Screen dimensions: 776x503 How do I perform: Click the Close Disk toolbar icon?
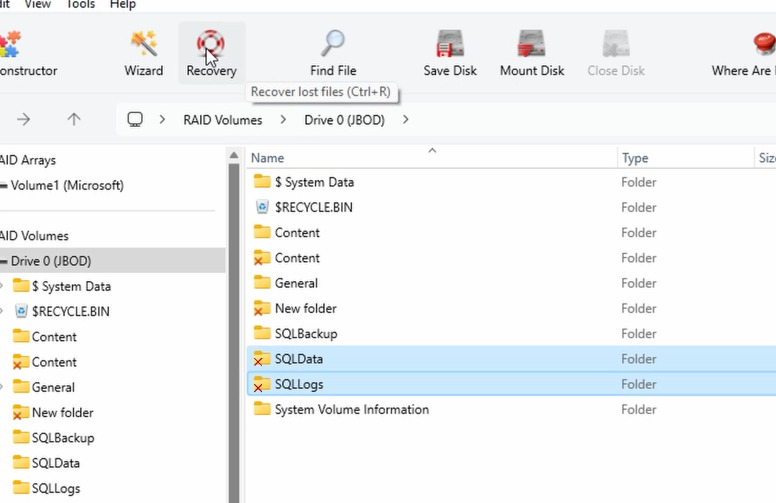tap(616, 44)
